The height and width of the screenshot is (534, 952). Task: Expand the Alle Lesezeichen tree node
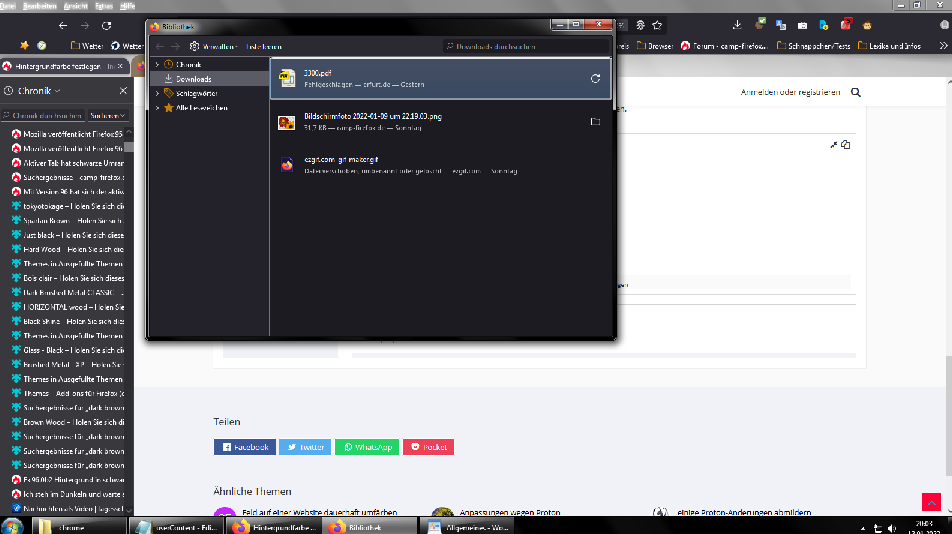coord(158,108)
